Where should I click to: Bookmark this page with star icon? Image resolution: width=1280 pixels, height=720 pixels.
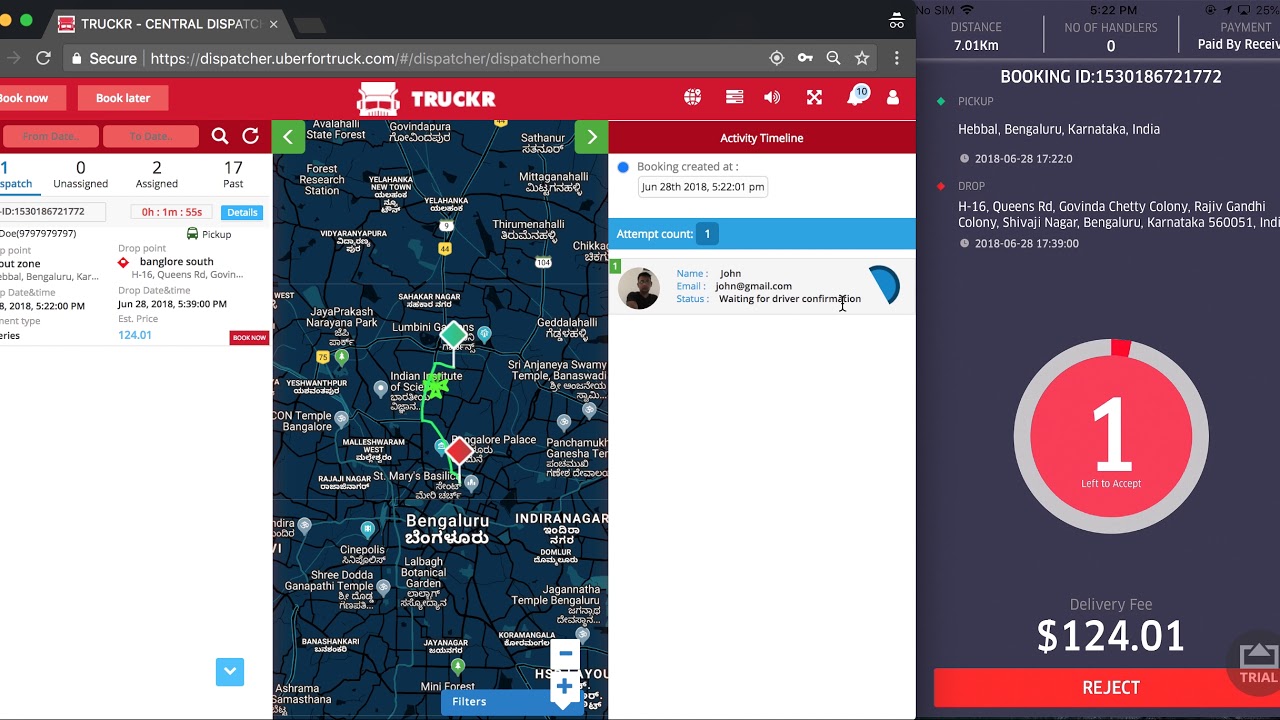point(862,58)
